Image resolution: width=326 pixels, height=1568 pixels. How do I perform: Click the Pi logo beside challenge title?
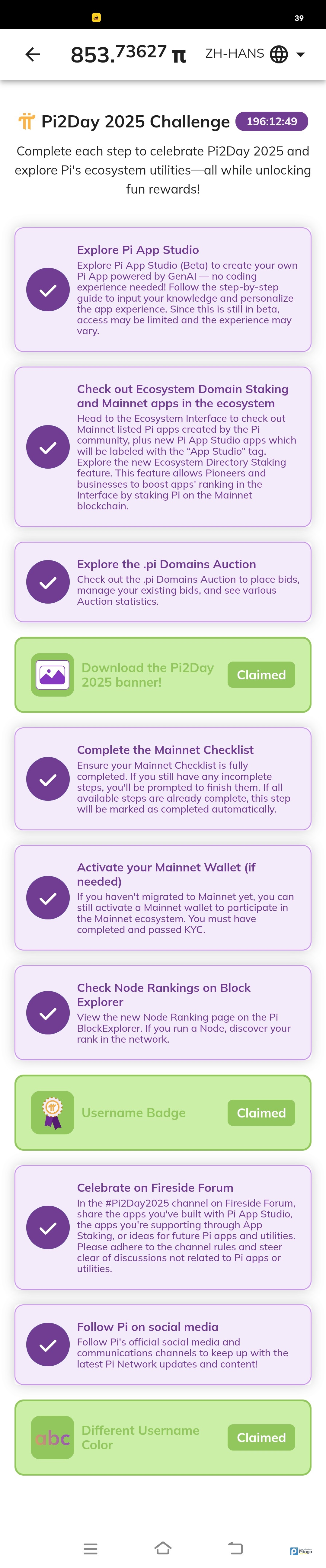click(x=26, y=122)
